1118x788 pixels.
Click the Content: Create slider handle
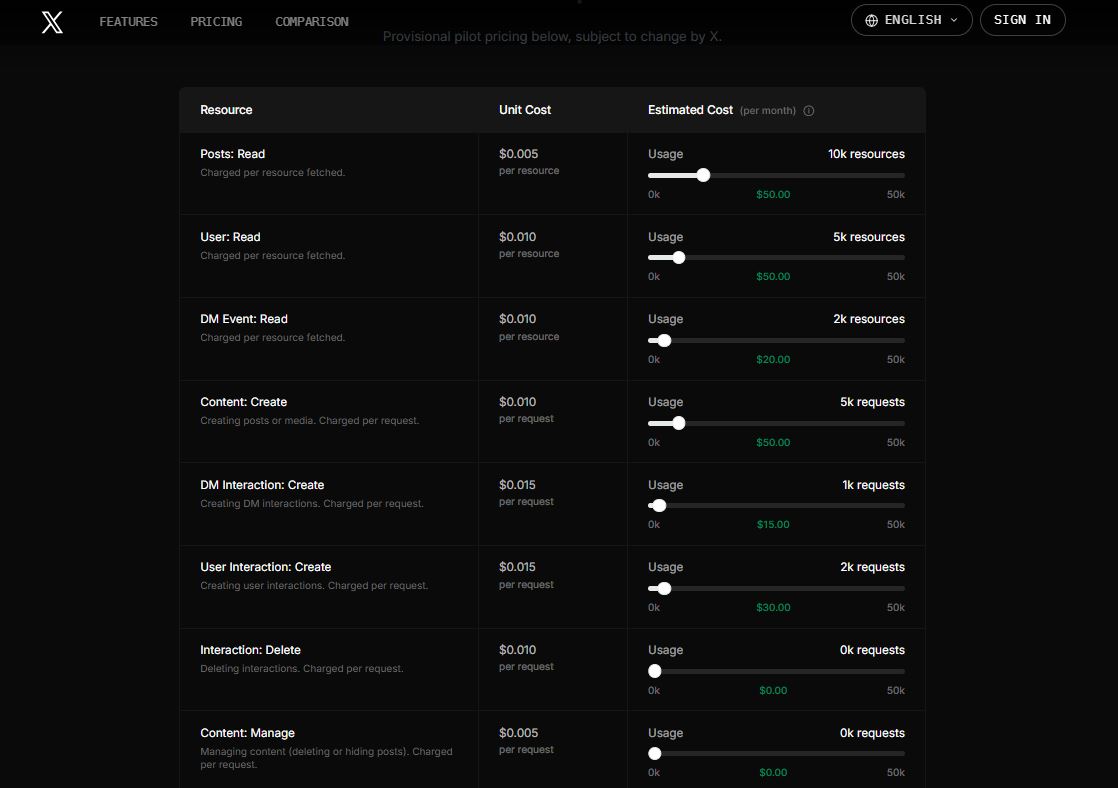[x=679, y=423]
